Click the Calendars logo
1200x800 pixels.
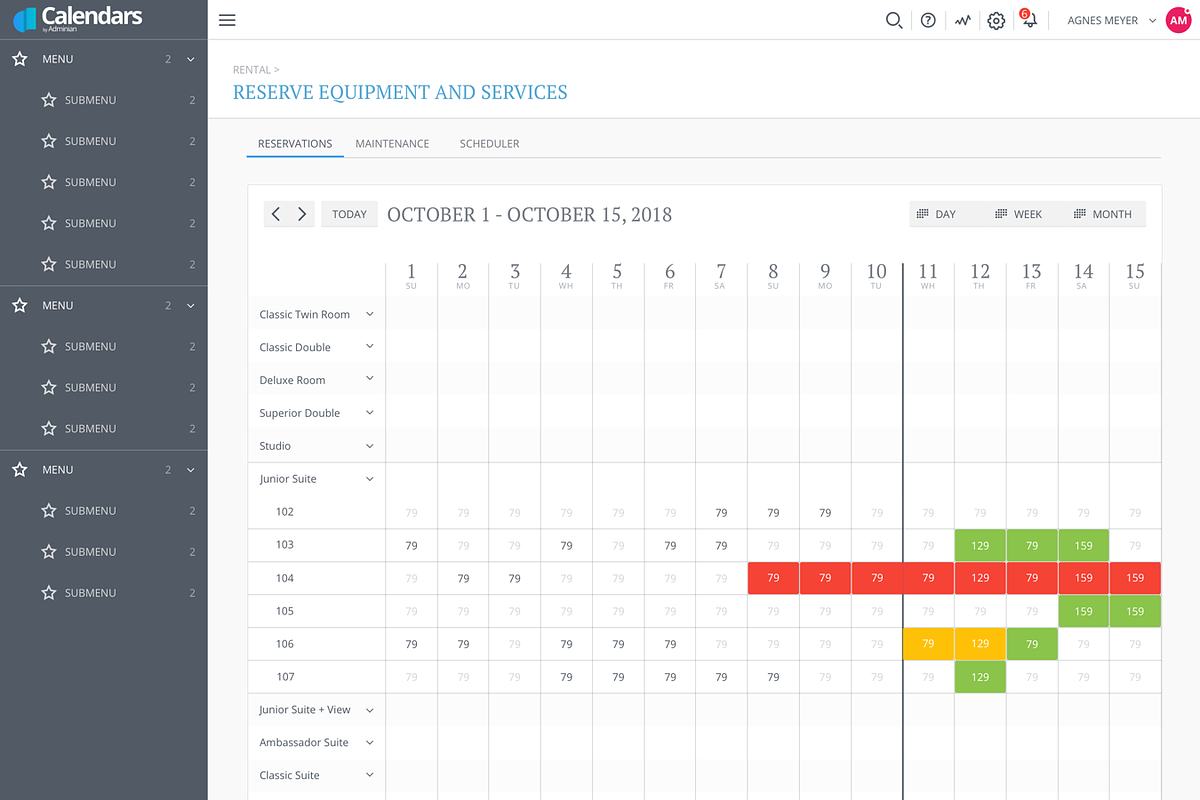click(78, 19)
